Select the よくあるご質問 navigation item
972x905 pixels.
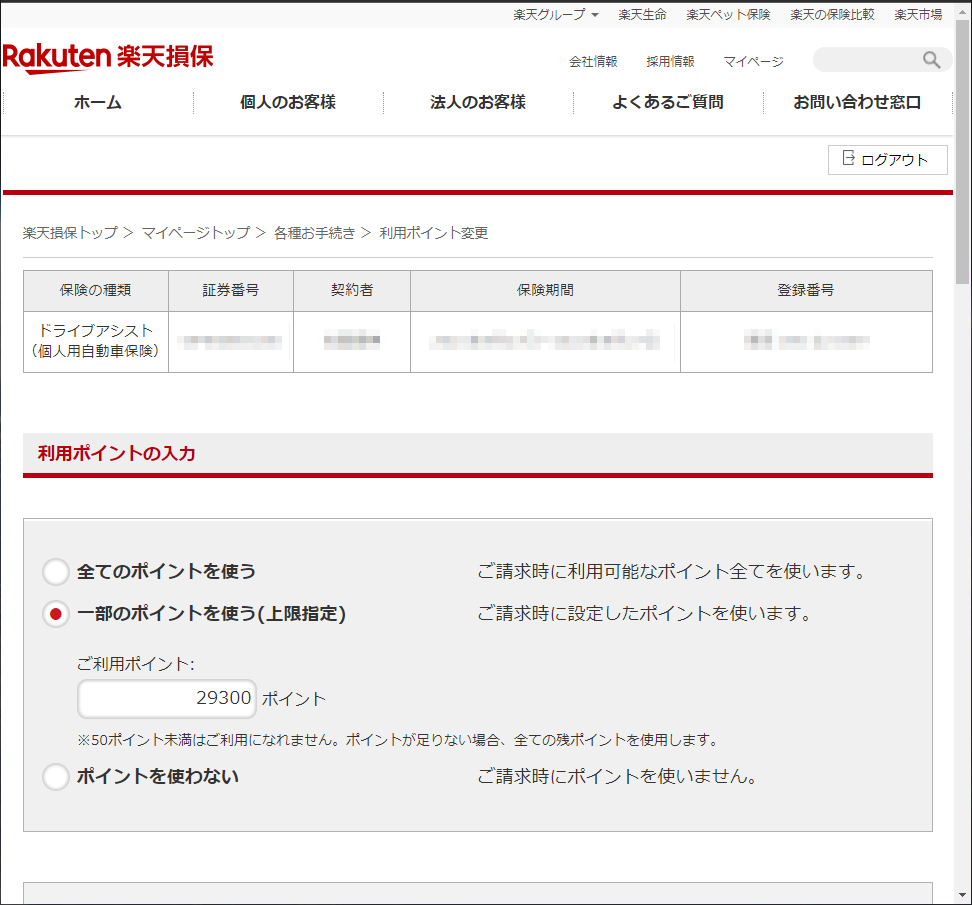point(668,102)
